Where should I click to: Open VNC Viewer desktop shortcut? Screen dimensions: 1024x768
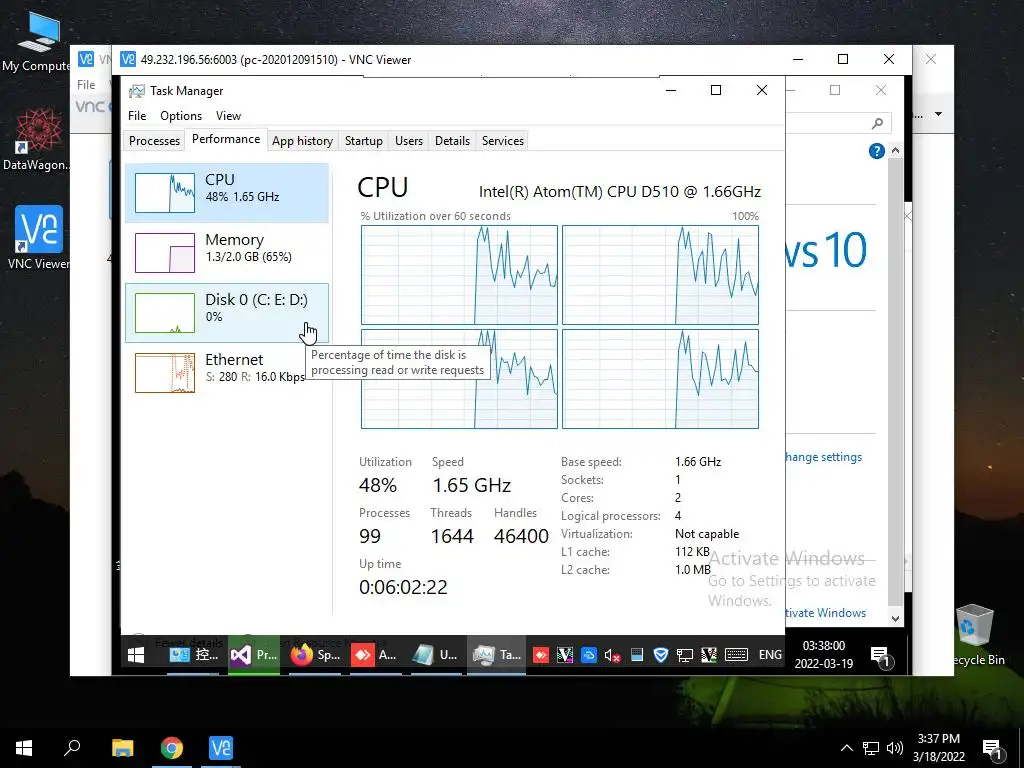(x=38, y=238)
